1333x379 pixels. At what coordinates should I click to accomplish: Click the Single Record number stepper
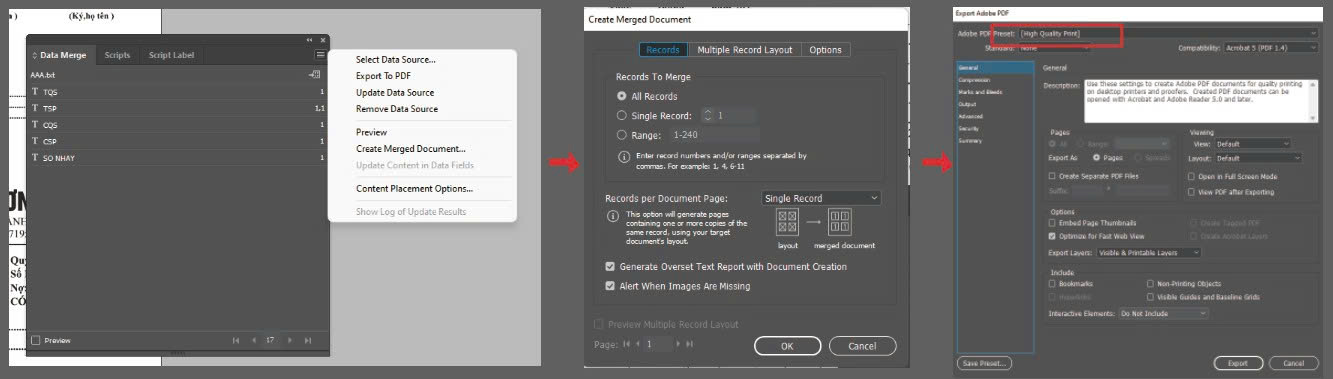(708, 116)
